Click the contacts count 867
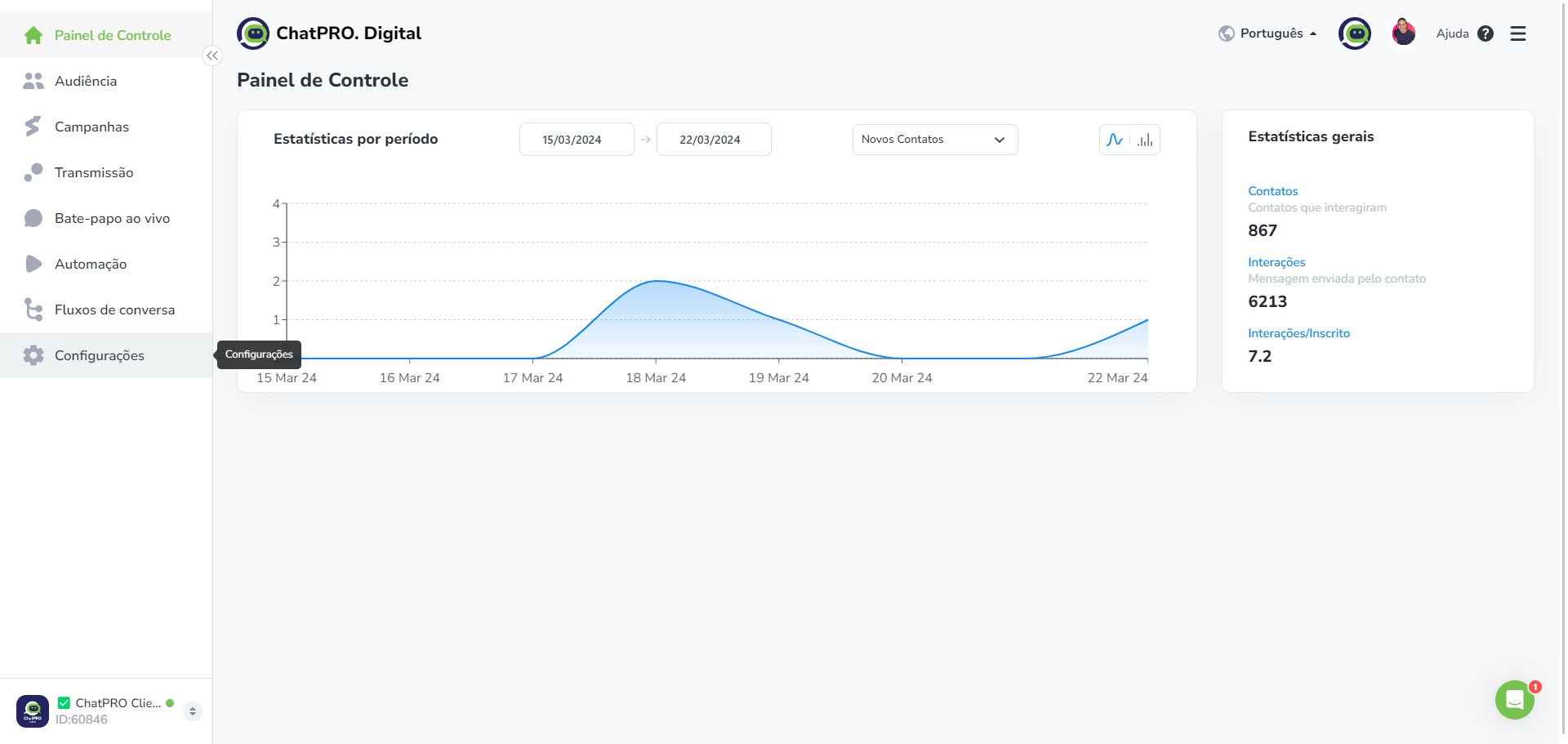This screenshot has width=1568, height=744. (1262, 230)
